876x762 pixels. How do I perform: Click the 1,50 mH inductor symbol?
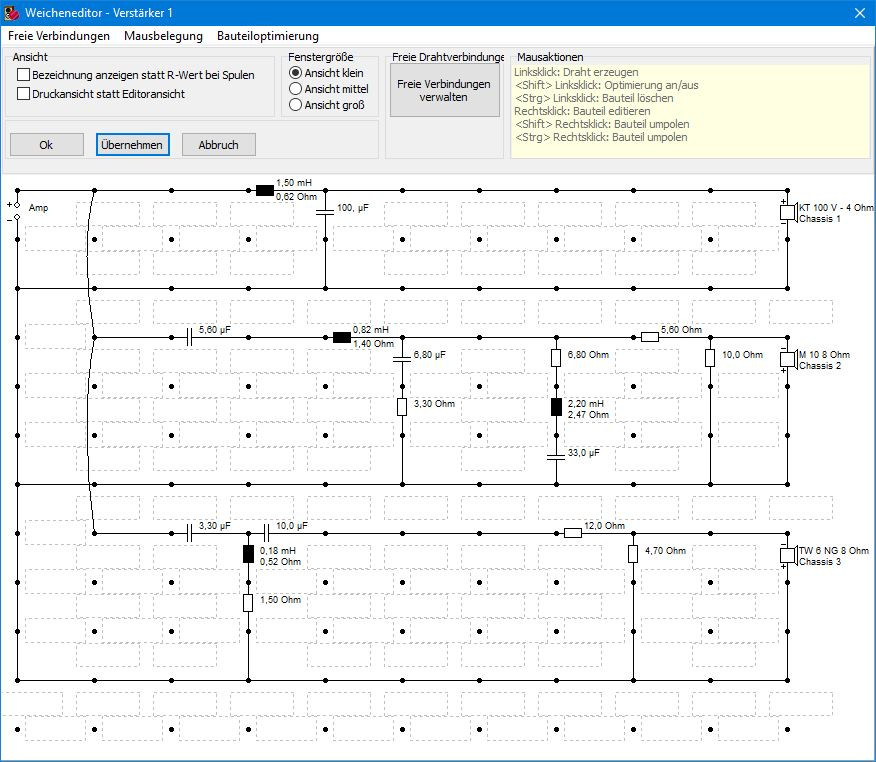pos(265,190)
